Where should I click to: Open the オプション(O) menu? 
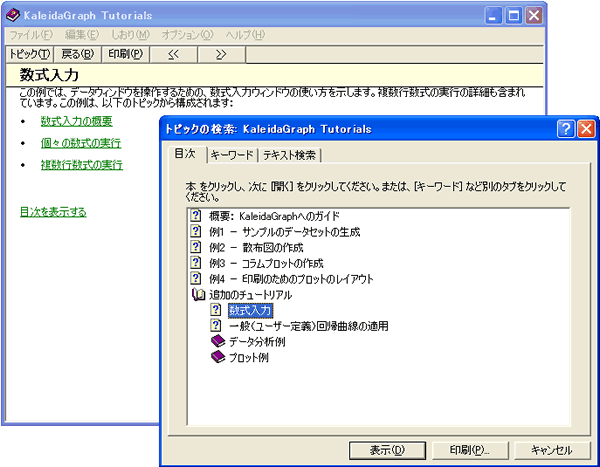[x=187, y=35]
